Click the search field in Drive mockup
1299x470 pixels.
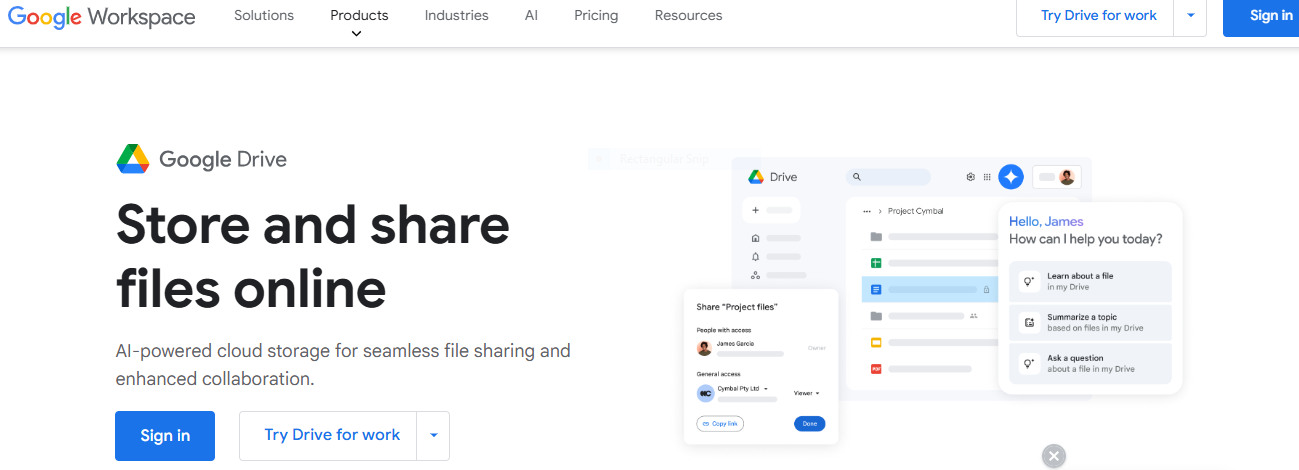pyautogui.click(x=888, y=177)
